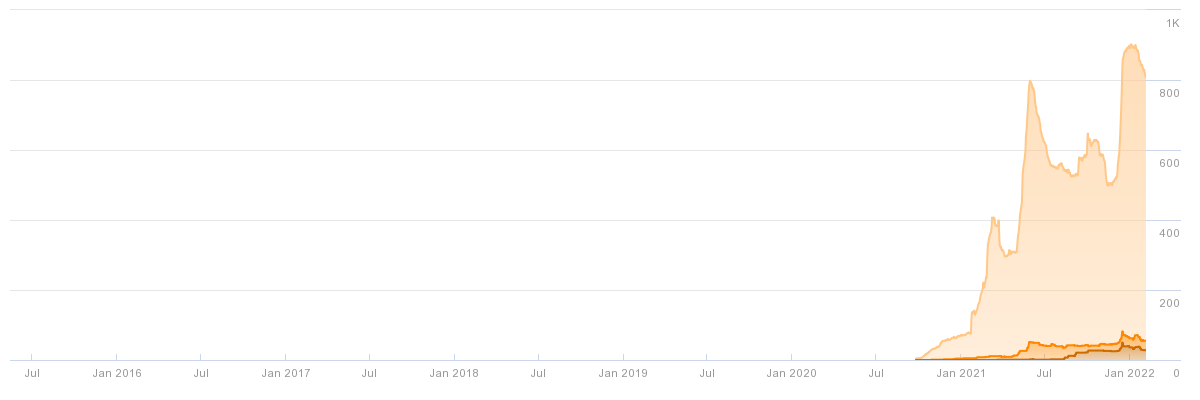Click the Jan 2018 axis label
Image resolution: width=1200 pixels, height=400 pixels.
tap(454, 373)
